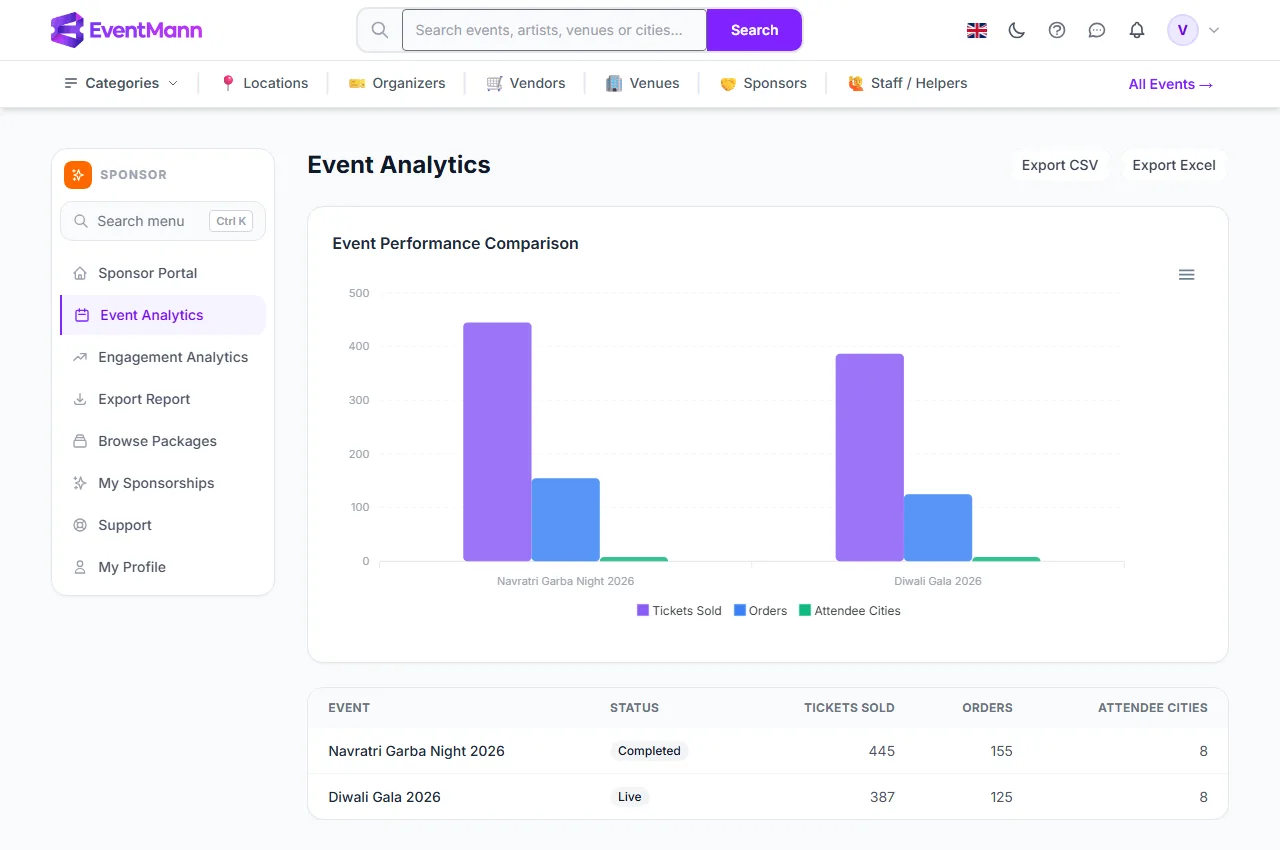Toggle Attendee Cities legend swatch
Image resolution: width=1280 pixels, height=850 pixels.
(x=805, y=610)
